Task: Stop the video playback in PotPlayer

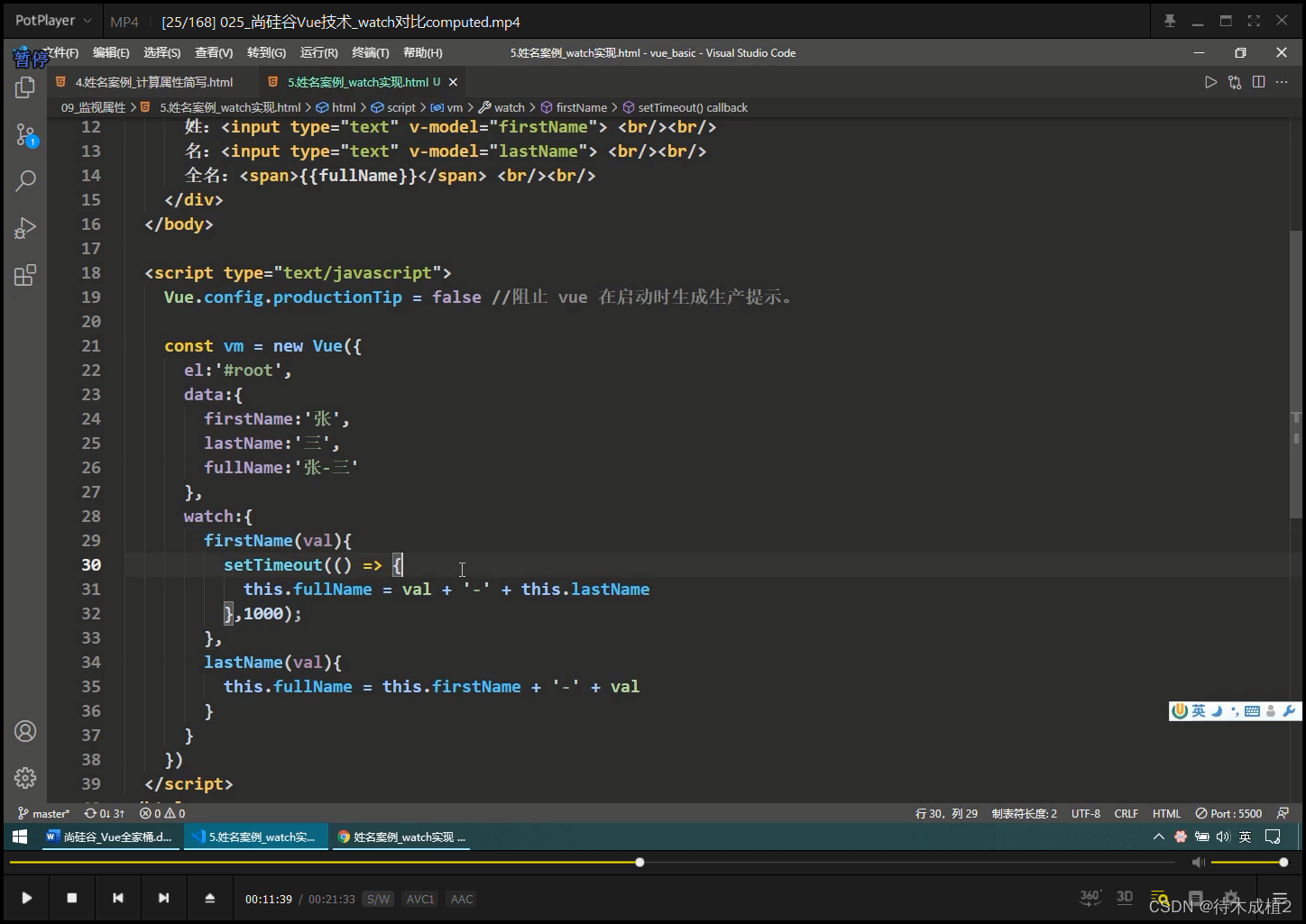Action: pyautogui.click(x=72, y=898)
